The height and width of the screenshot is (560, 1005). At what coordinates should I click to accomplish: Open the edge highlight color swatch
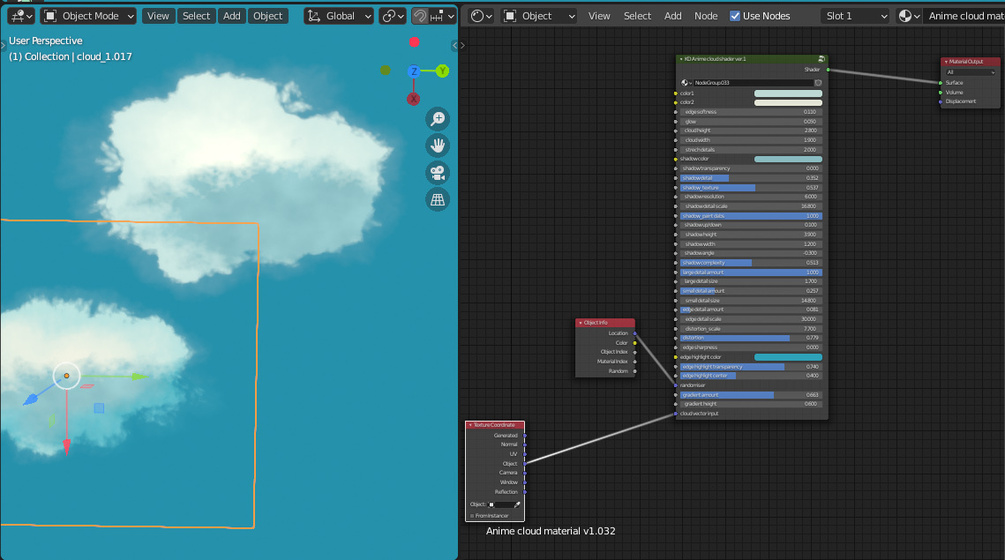point(788,357)
